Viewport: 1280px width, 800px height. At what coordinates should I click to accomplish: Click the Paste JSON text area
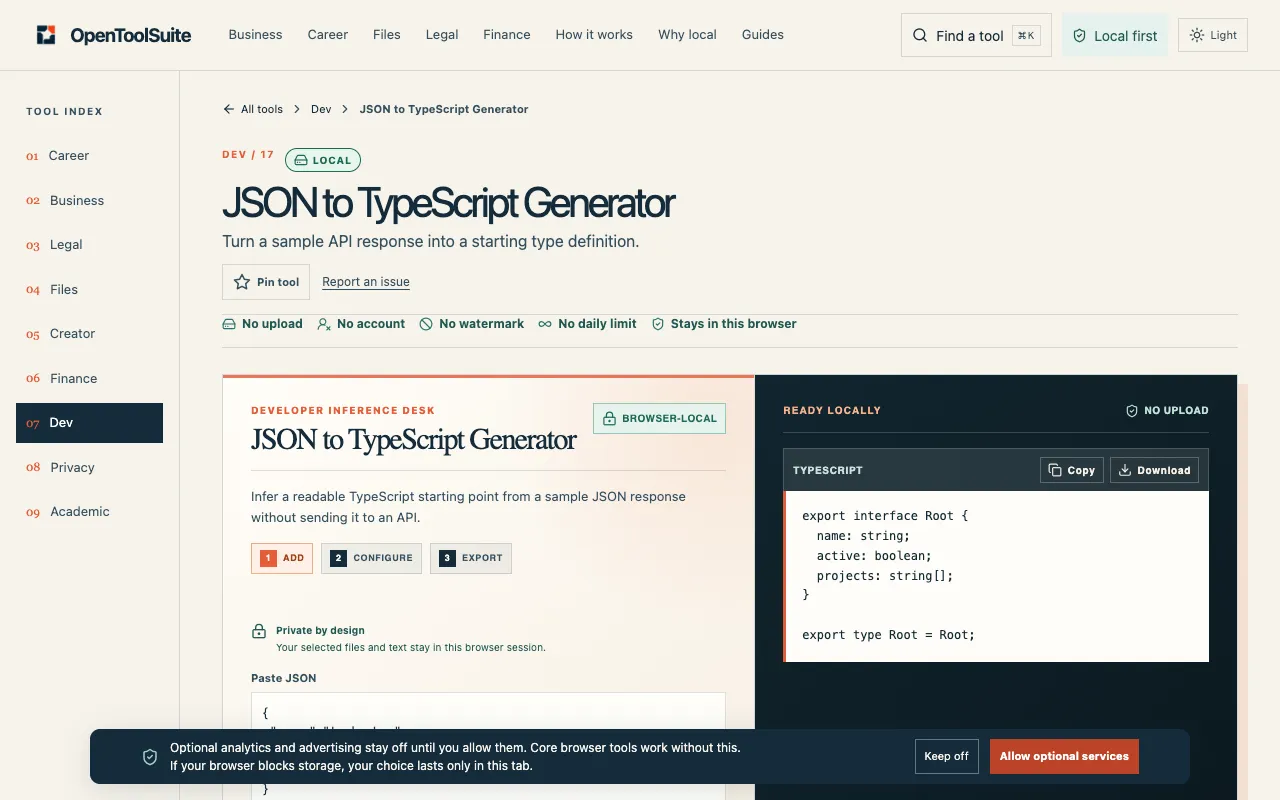pyautogui.click(x=488, y=745)
